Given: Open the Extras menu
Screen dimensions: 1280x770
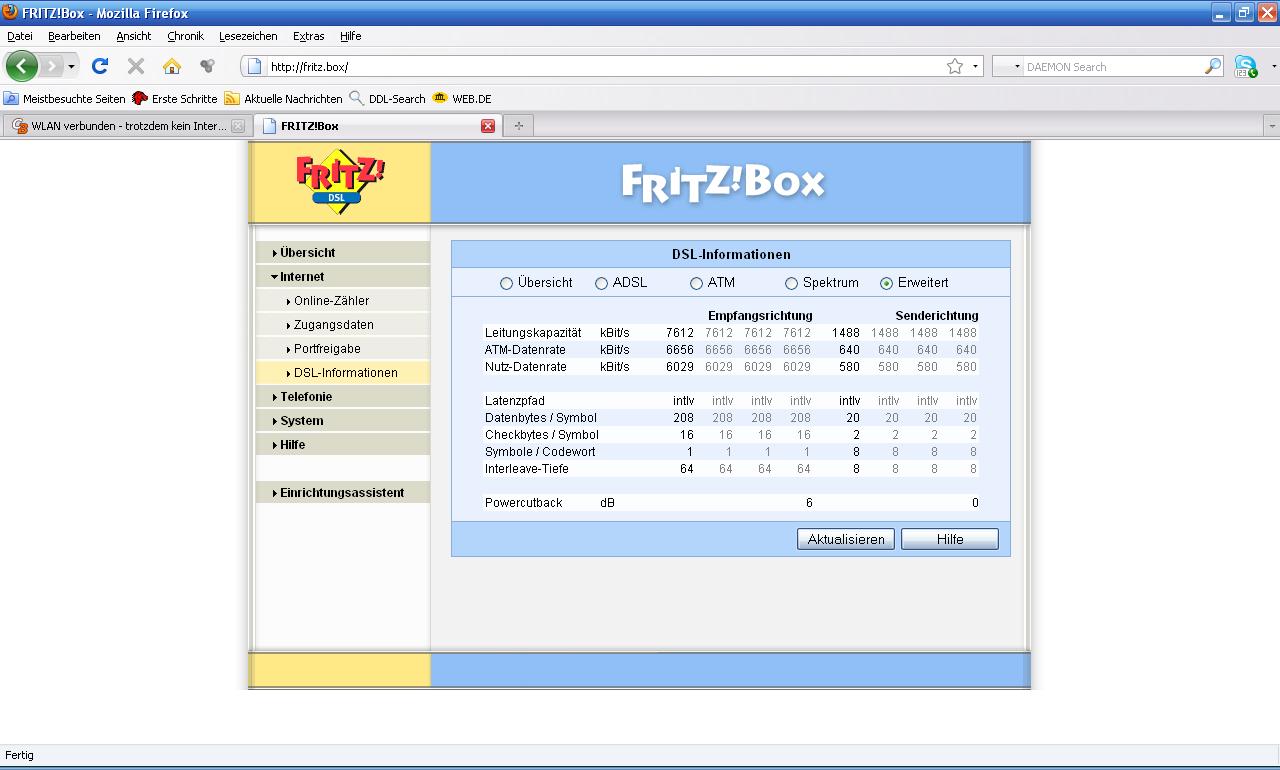Looking at the screenshot, I should coord(308,36).
